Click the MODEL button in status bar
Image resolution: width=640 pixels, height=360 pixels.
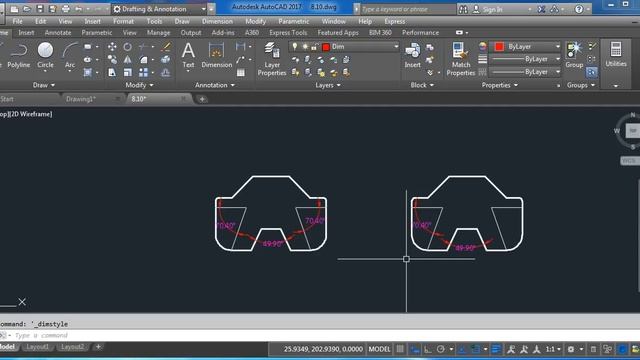[379, 349]
